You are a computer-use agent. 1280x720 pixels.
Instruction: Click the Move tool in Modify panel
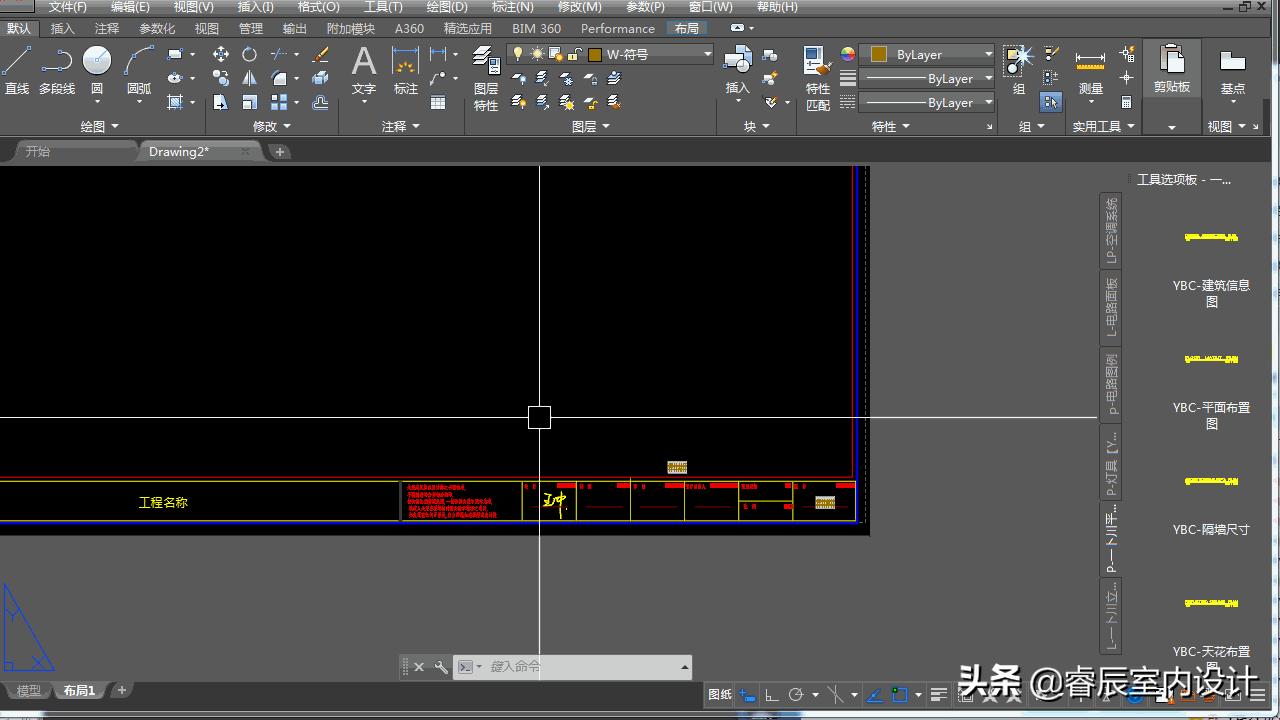(x=221, y=54)
